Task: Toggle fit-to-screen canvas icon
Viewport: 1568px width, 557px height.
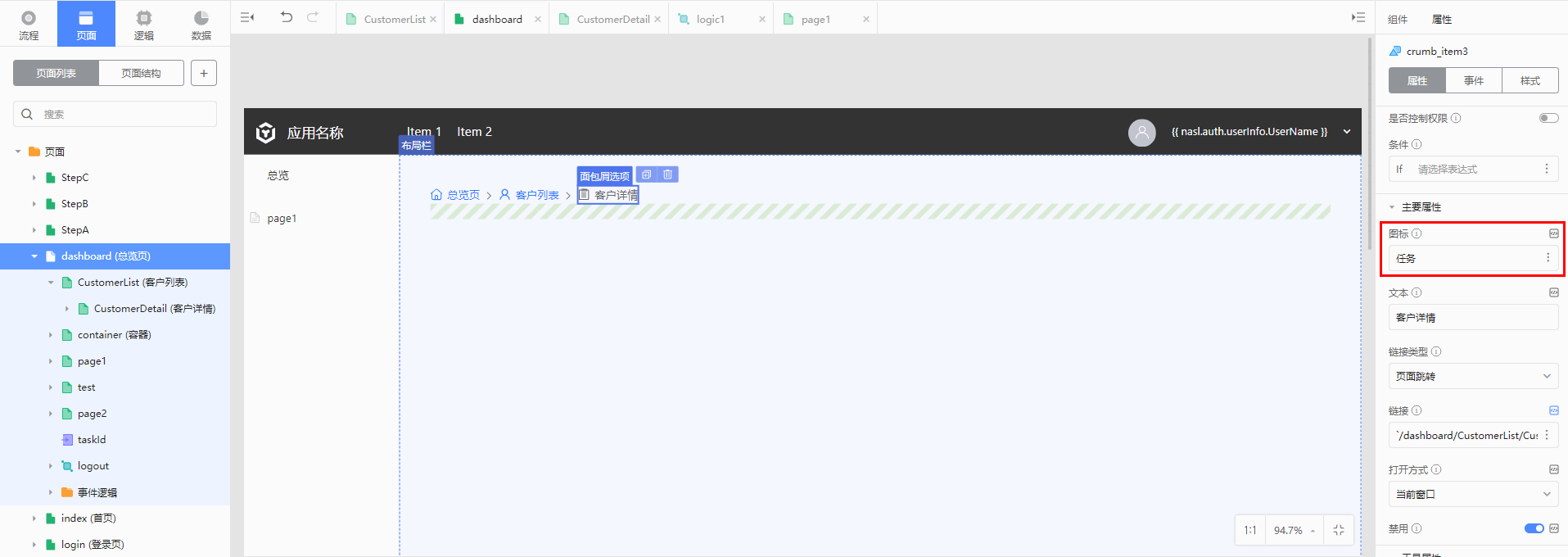Action: point(1339,530)
